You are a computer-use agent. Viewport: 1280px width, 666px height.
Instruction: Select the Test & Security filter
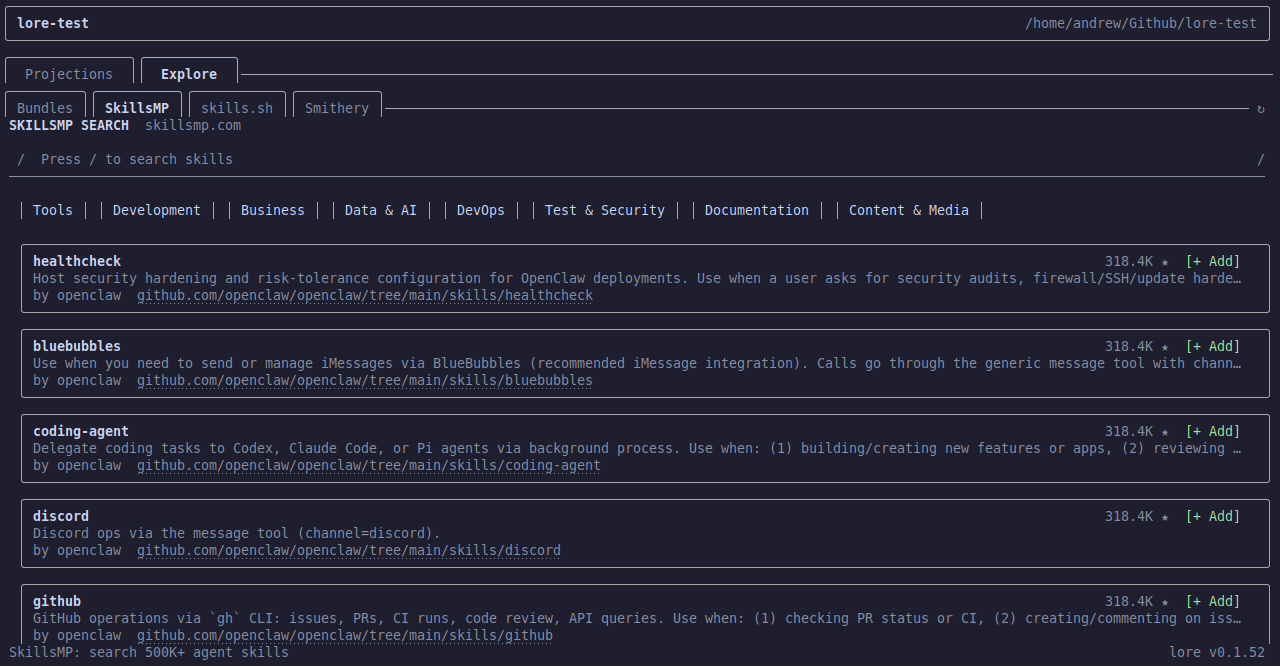pyautogui.click(x=605, y=210)
